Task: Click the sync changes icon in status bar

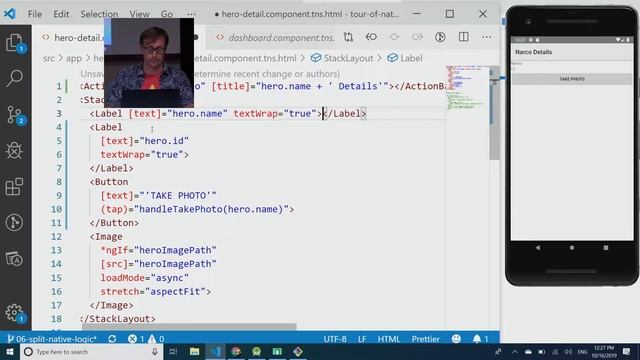Action: [112, 339]
